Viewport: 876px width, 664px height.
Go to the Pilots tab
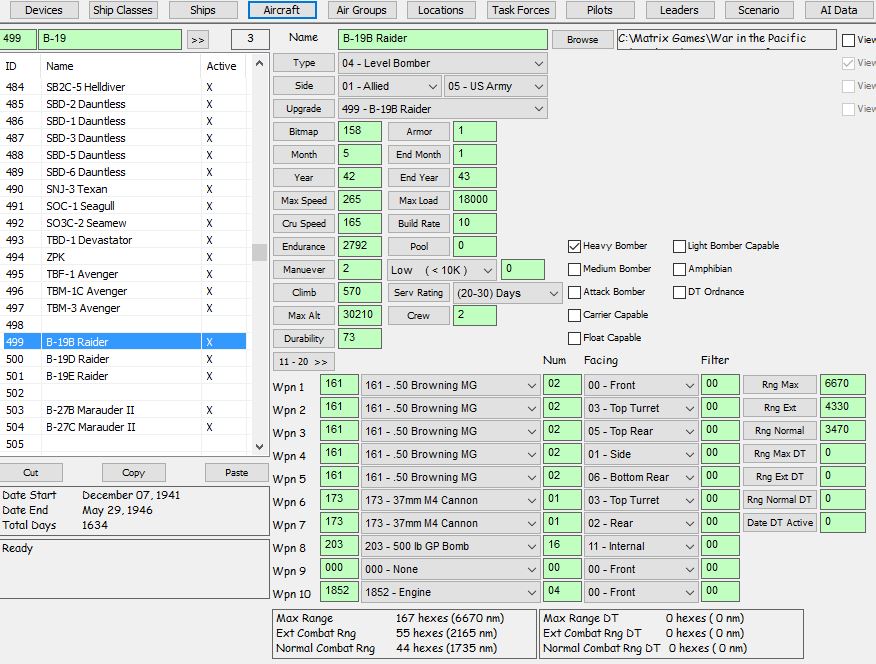click(x=600, y=10)
